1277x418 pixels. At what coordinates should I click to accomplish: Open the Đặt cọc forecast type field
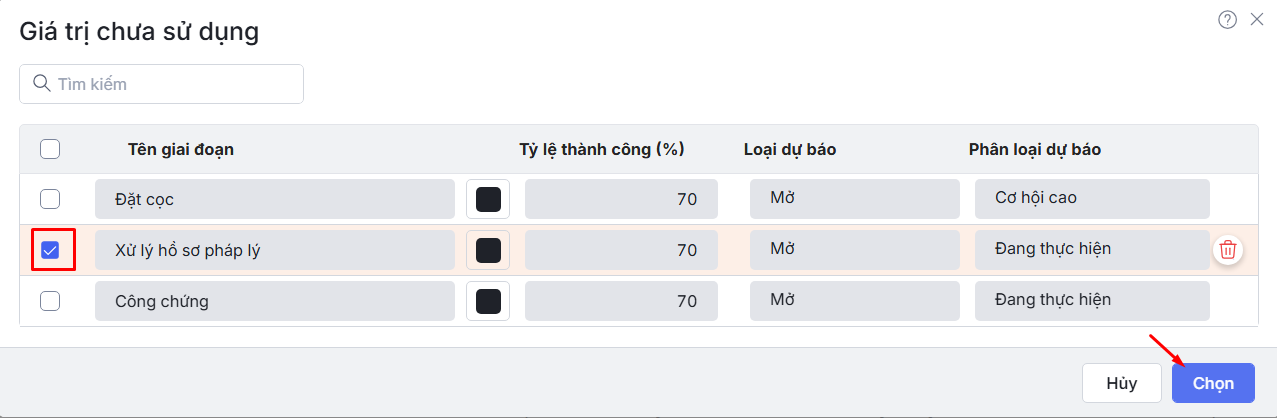click(854, 198)
